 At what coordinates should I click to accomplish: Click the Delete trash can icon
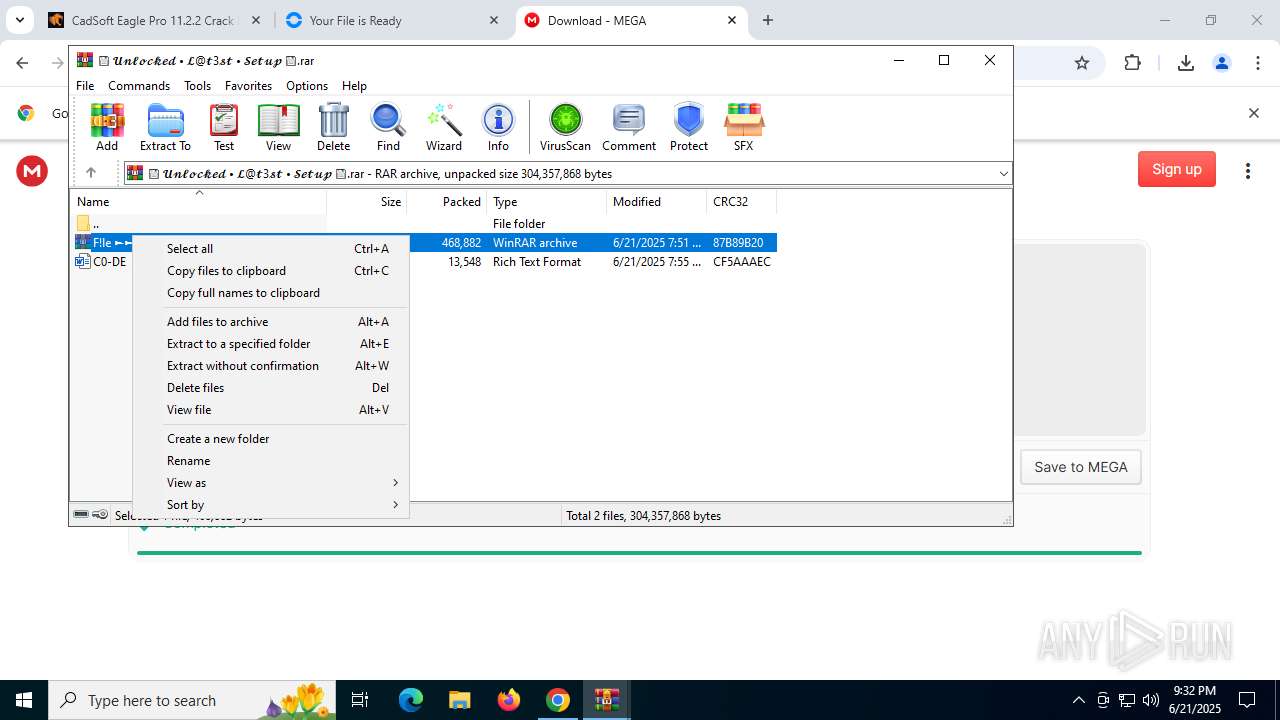333,127
